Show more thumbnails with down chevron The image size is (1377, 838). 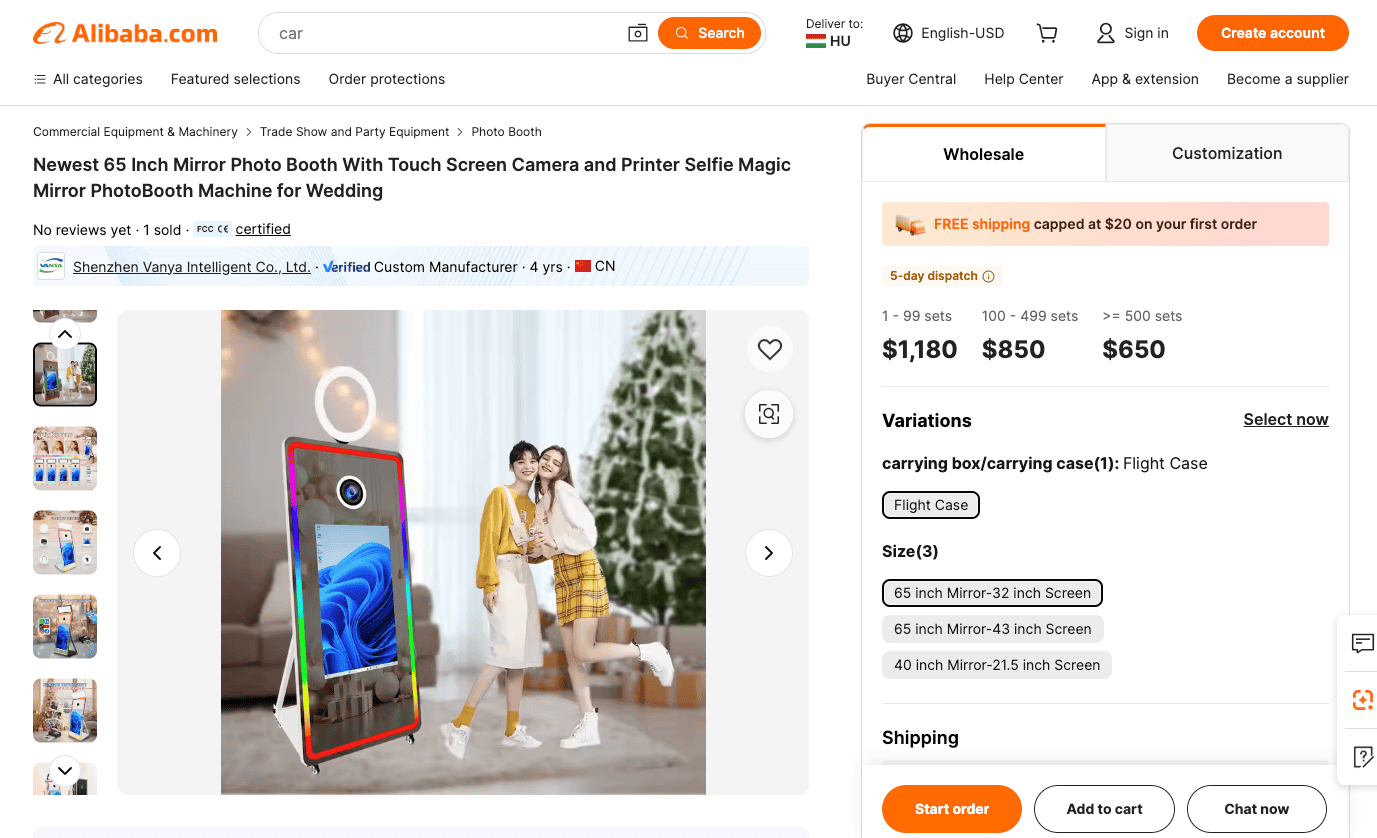coord(65,770)
